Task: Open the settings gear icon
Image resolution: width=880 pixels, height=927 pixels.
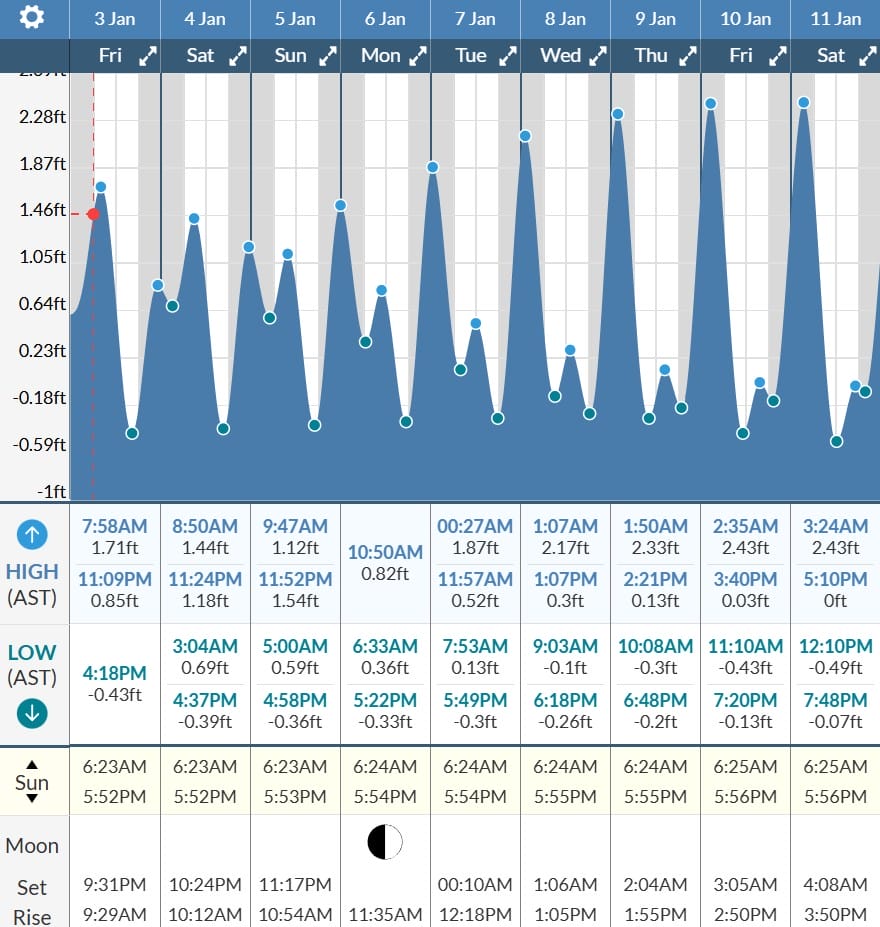Action: pos(31,17)
